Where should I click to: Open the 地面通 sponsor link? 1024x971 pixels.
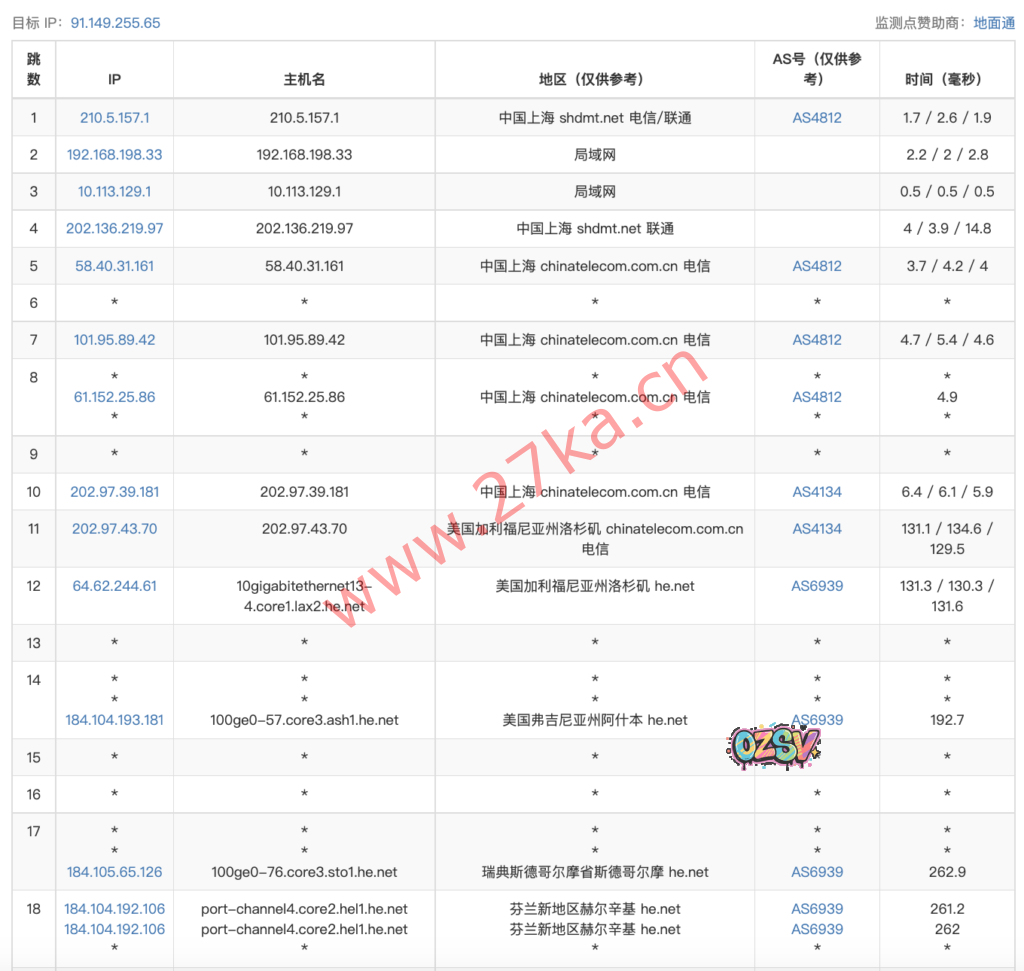[x=994, y=22]
